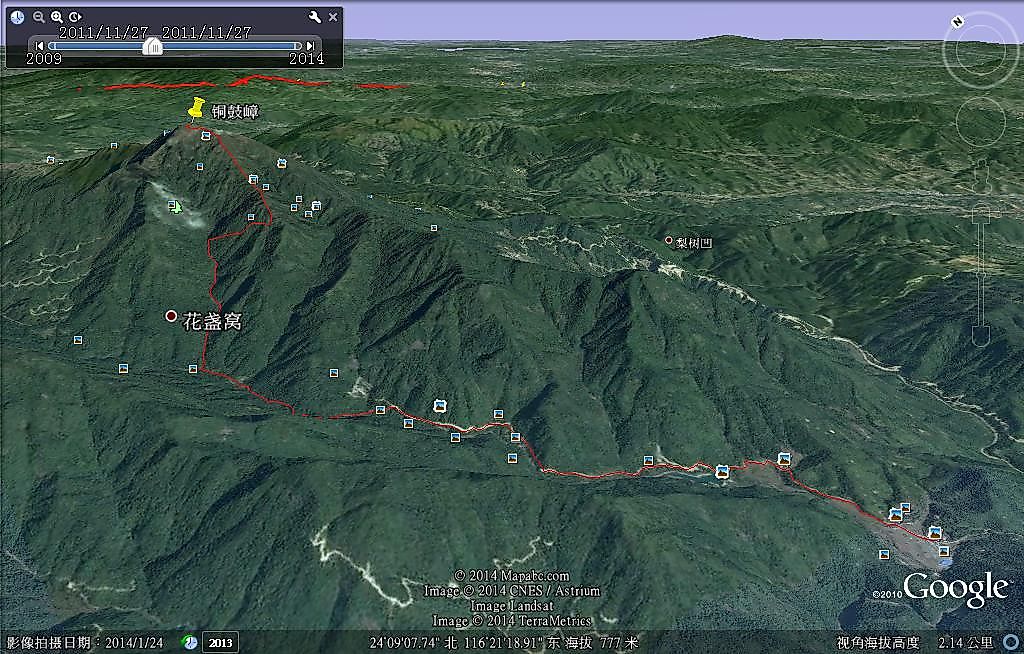Step to next imagery date
This screenshot has height=654, width=1024.
[311, 46]
